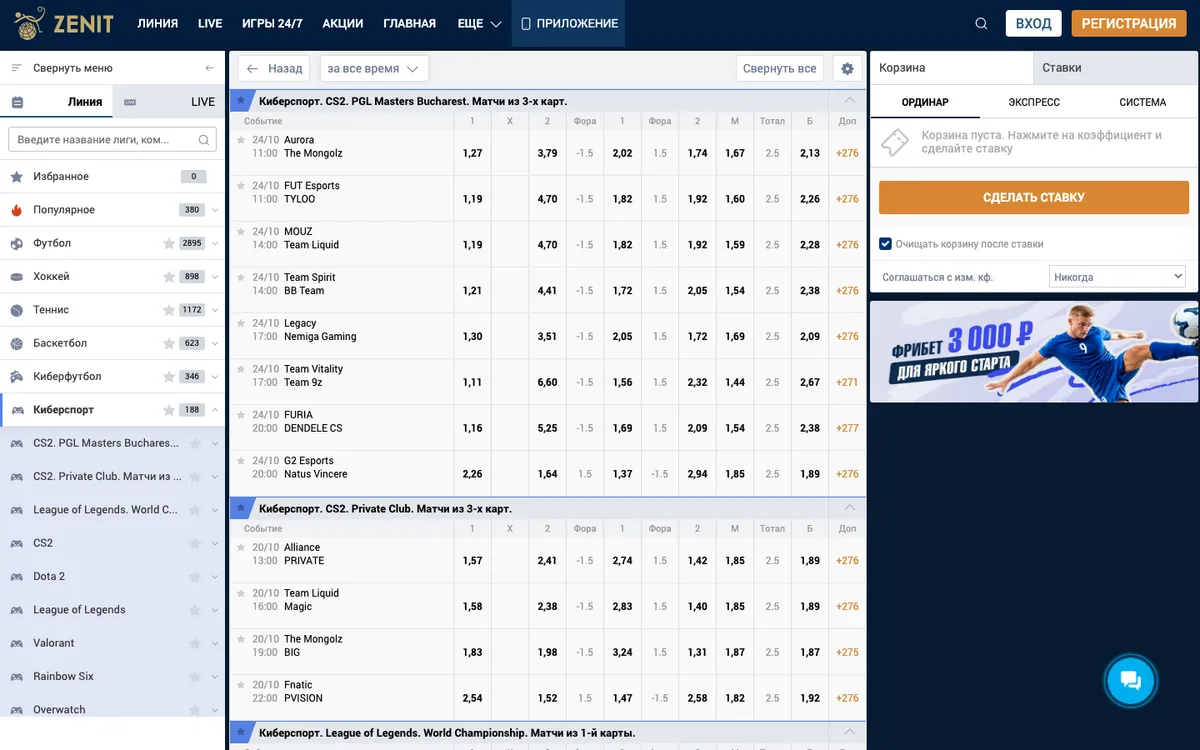Screen dimensions: 1200x750
Task: Collapse sidebar with the left arrow icon
Action: tap(209, 68)
